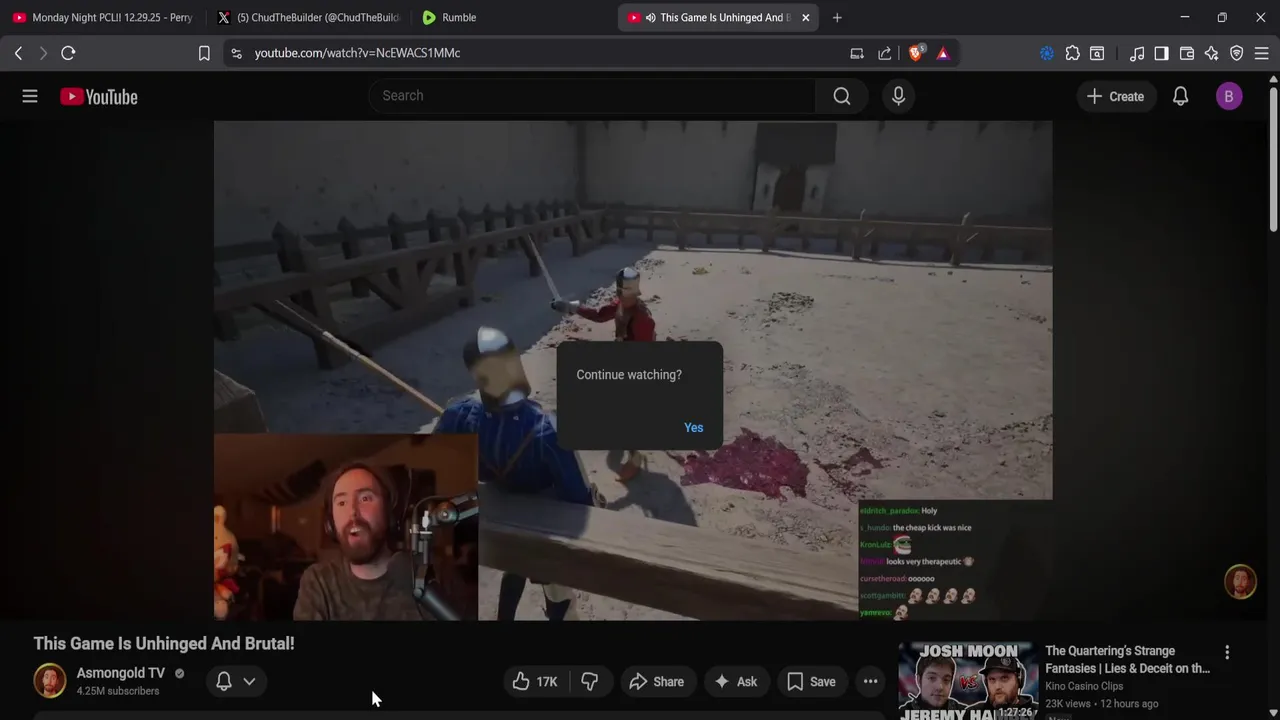Bookmark this page

click(x=204, y=53)
